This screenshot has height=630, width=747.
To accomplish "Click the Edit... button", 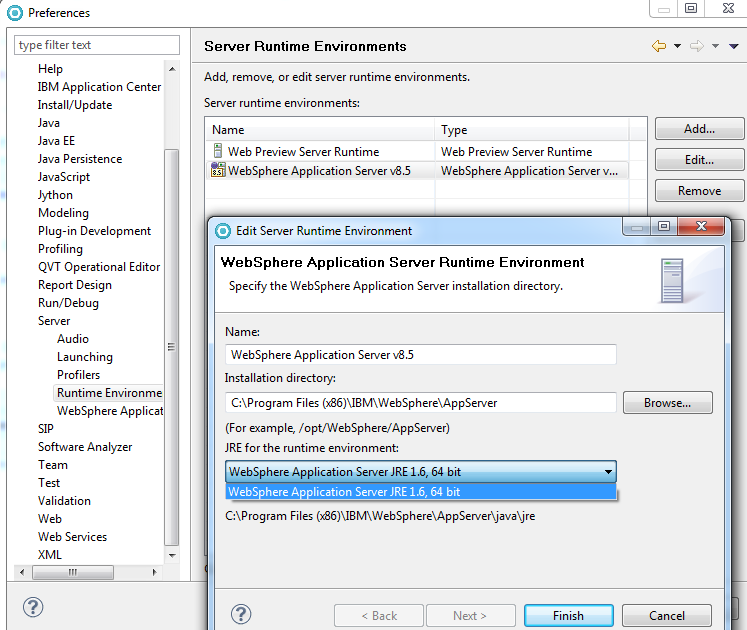I will [x=699, y=160].
